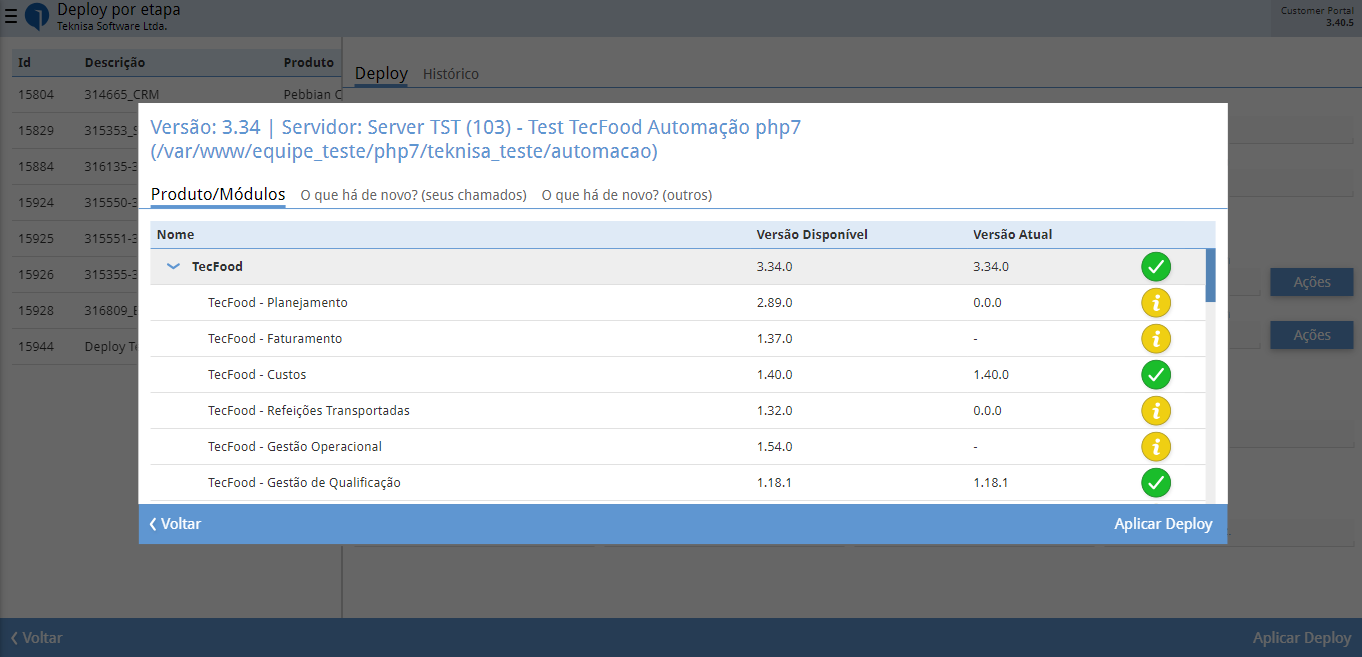This screenshot has height=657, width=1362.
Task: Select TecFood - Gestão Operacional row
Action: (x=678, y=447)
